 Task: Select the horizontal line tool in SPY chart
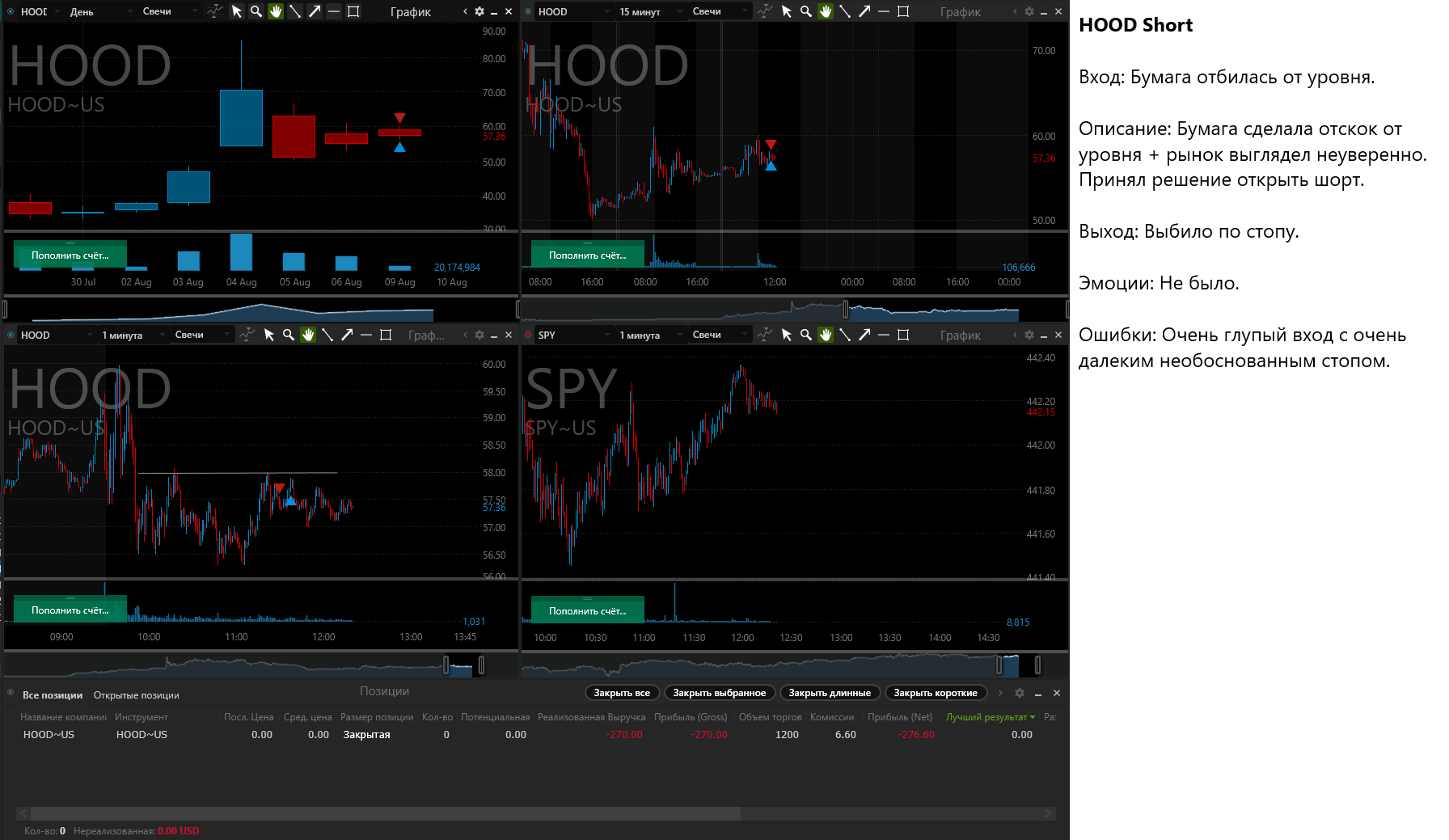click(x=884, y=335)
